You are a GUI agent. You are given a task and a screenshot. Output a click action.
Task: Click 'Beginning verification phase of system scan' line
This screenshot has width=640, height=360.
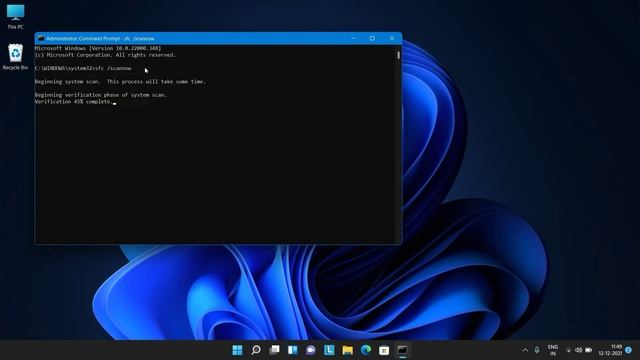coord(100,95)
